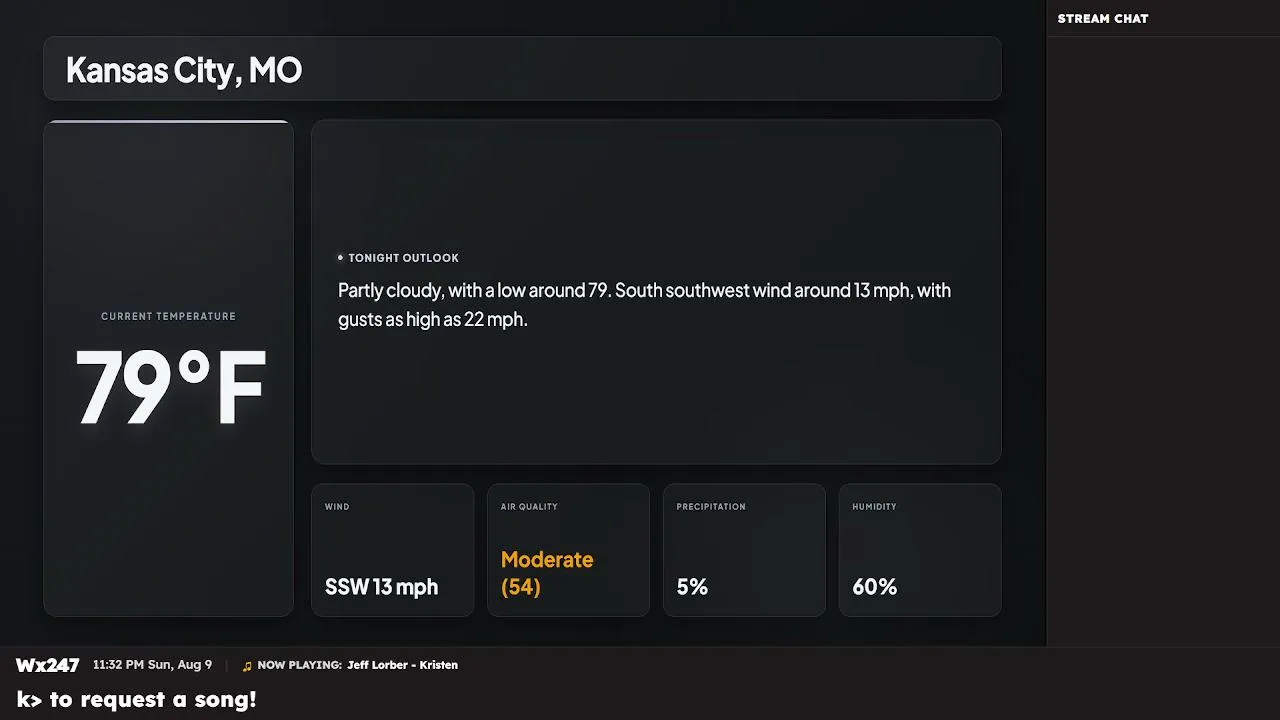
Task: Click the 11:32 PM Sun, Aug 9 timestamp
Action: [152, 665]
